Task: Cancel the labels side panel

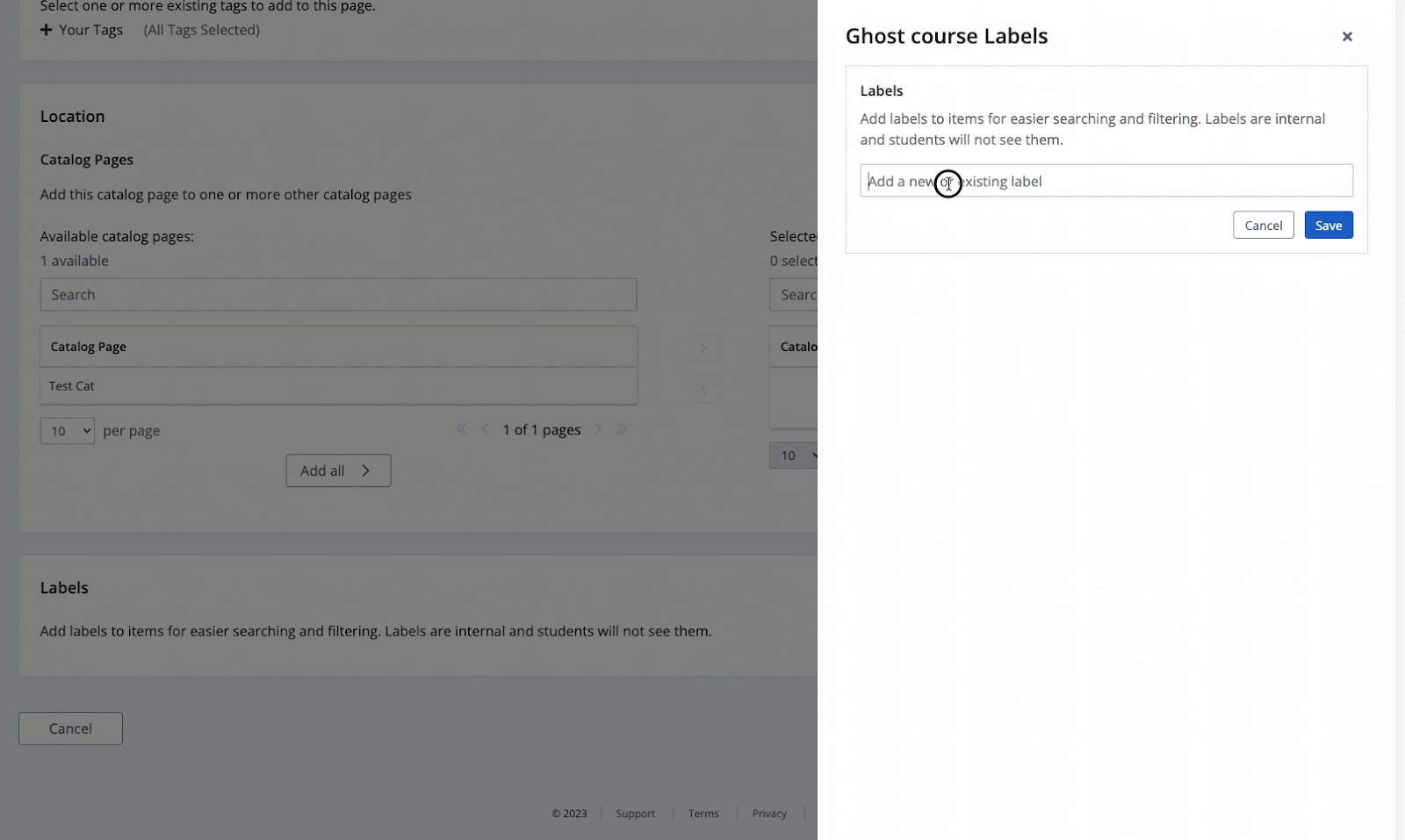Action: pos(1263,226)
